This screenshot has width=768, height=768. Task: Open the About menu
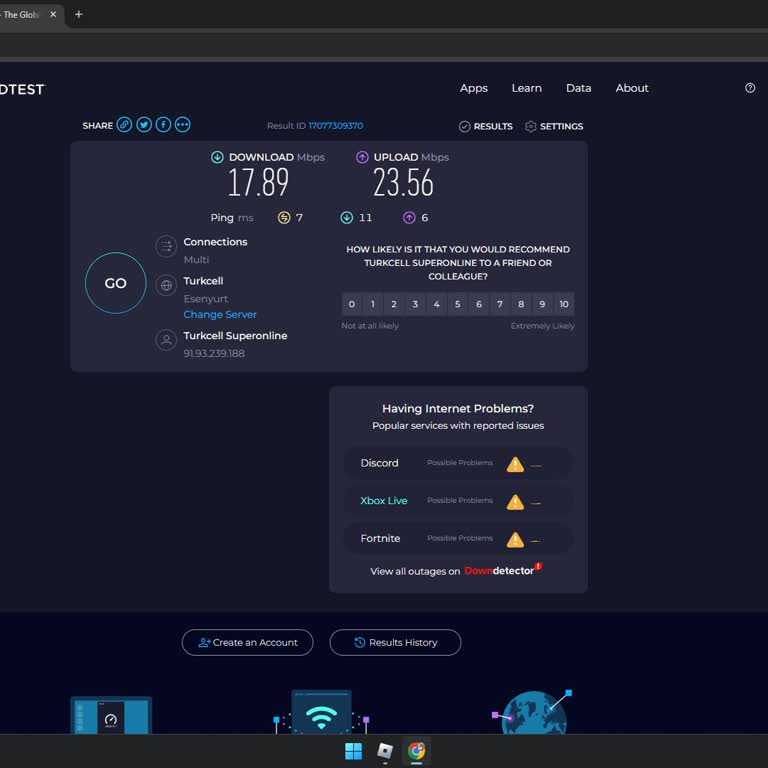(x=632, y=88)
